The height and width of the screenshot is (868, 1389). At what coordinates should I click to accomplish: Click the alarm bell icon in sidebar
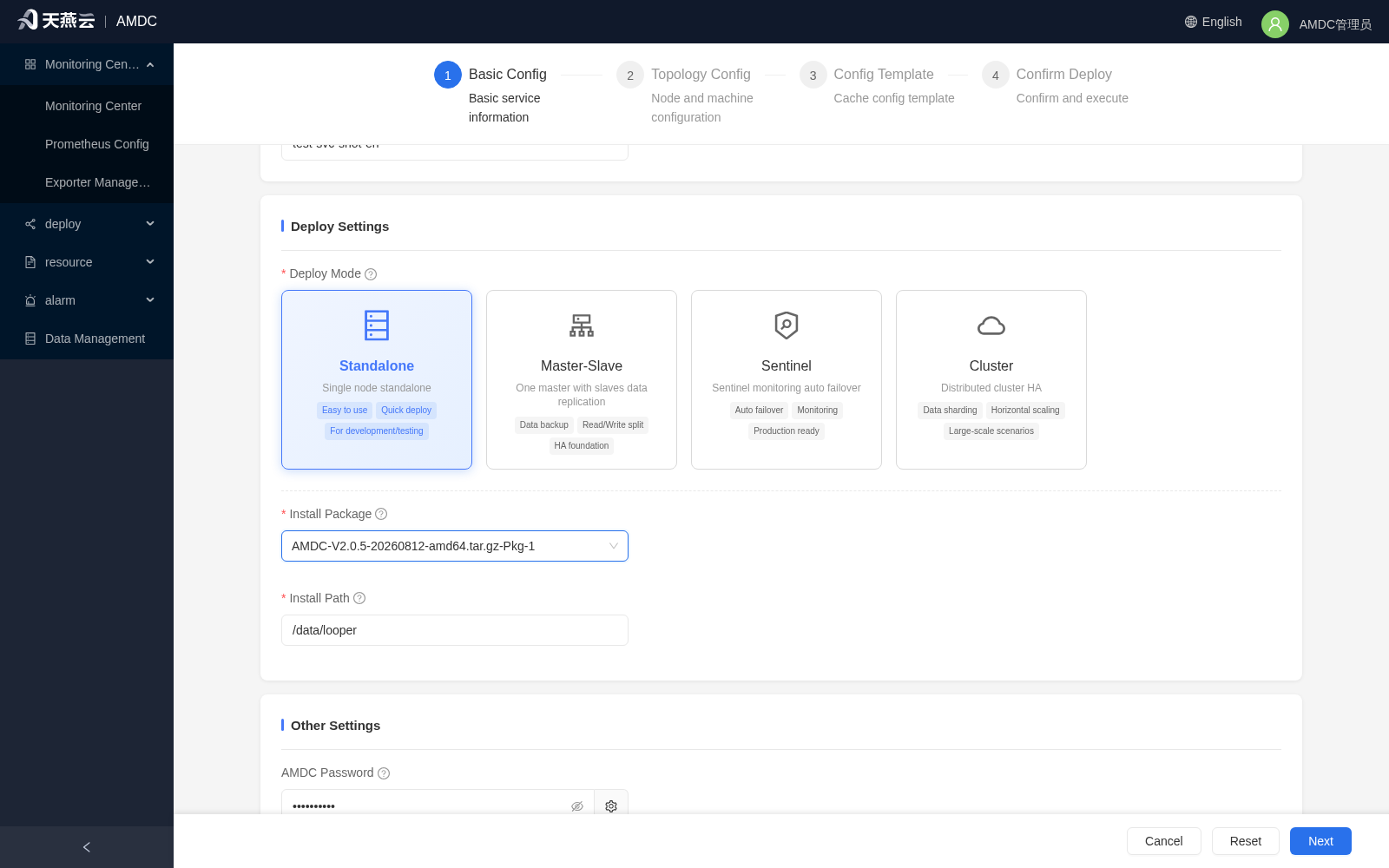pos(30,300)
